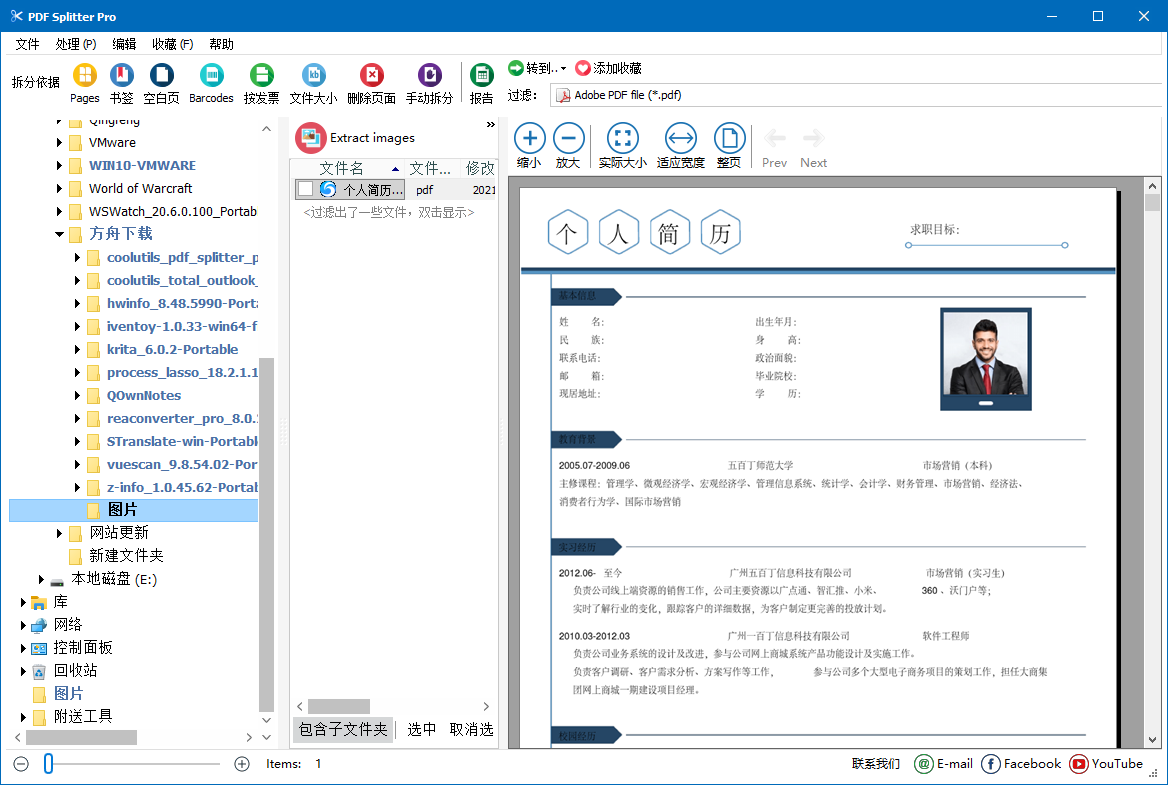Show 整页 whole page in preview
The height and width of the screenshot is (785, 1168).
tap(729, 146)
